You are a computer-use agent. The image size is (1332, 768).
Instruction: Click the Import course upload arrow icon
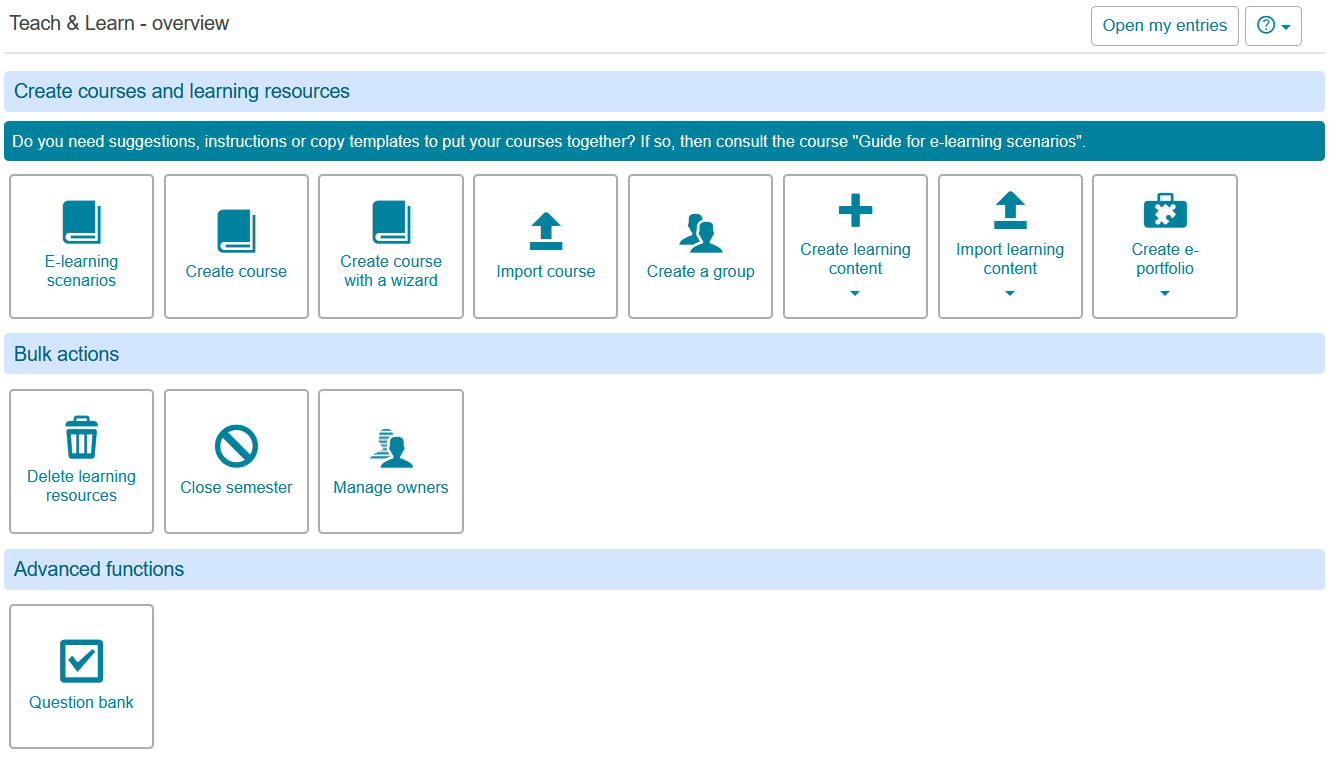coord(545,231)
